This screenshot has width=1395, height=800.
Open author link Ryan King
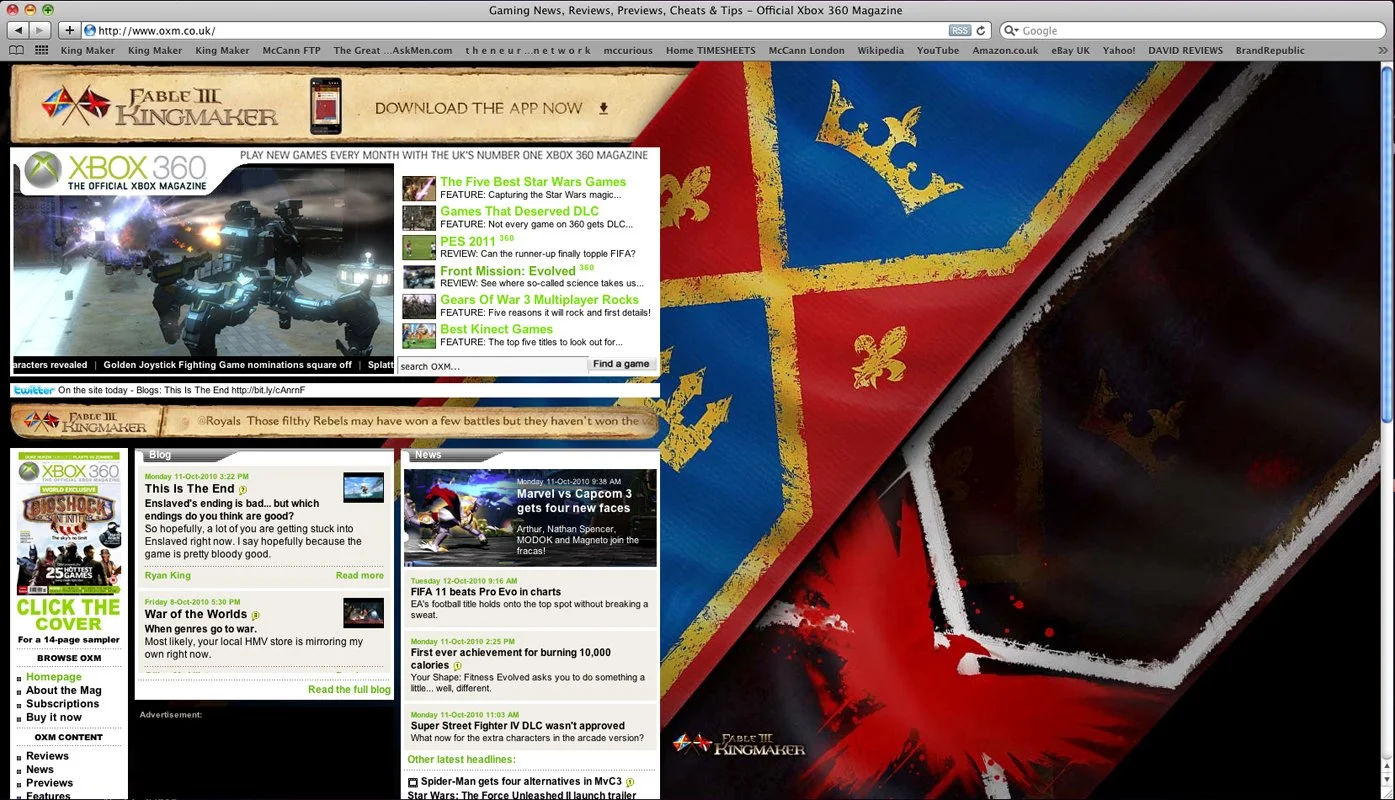click(x=168, y=575)
